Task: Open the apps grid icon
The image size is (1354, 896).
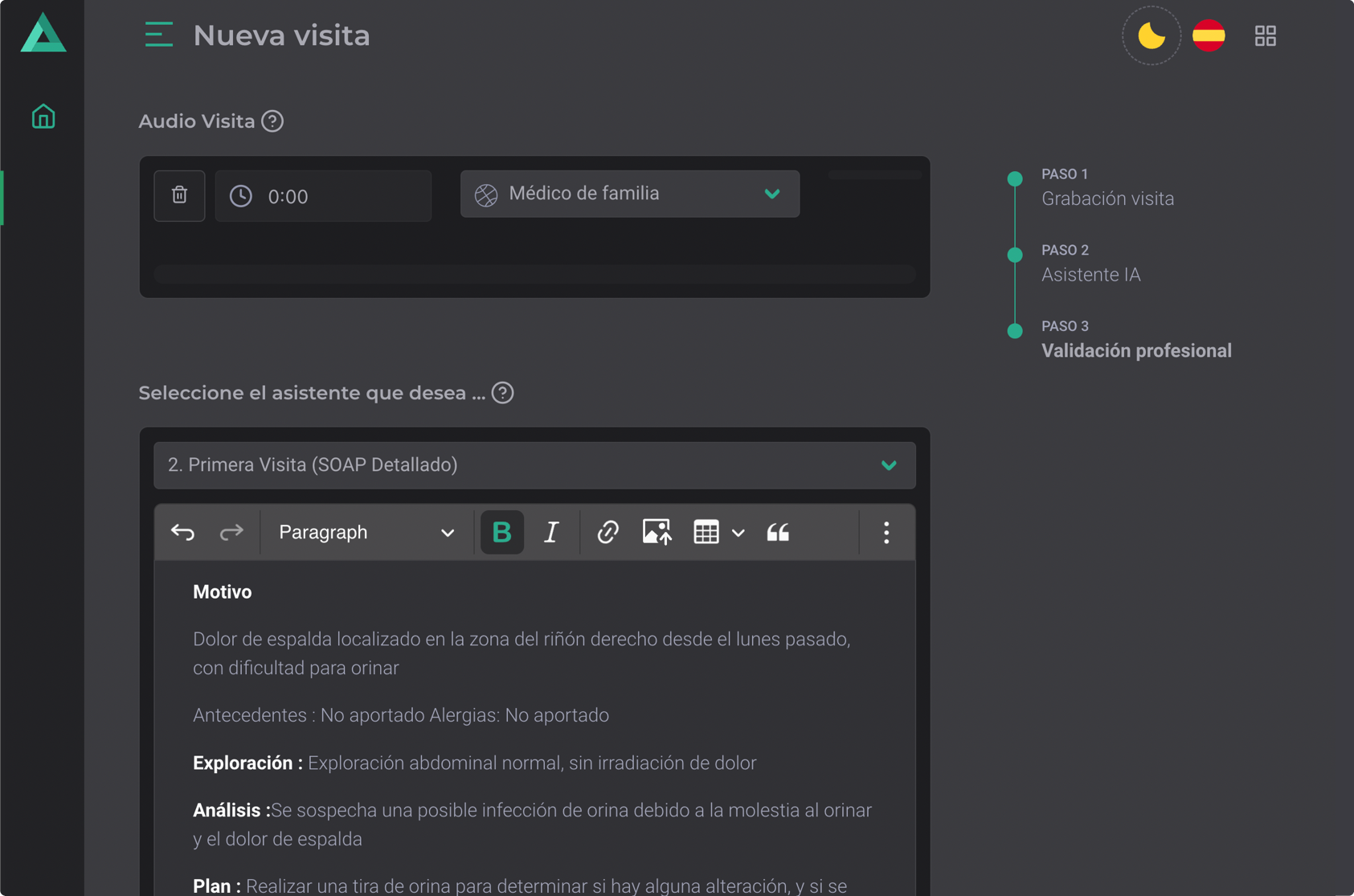Action: pyautogui.click(x=1265, y=36)
